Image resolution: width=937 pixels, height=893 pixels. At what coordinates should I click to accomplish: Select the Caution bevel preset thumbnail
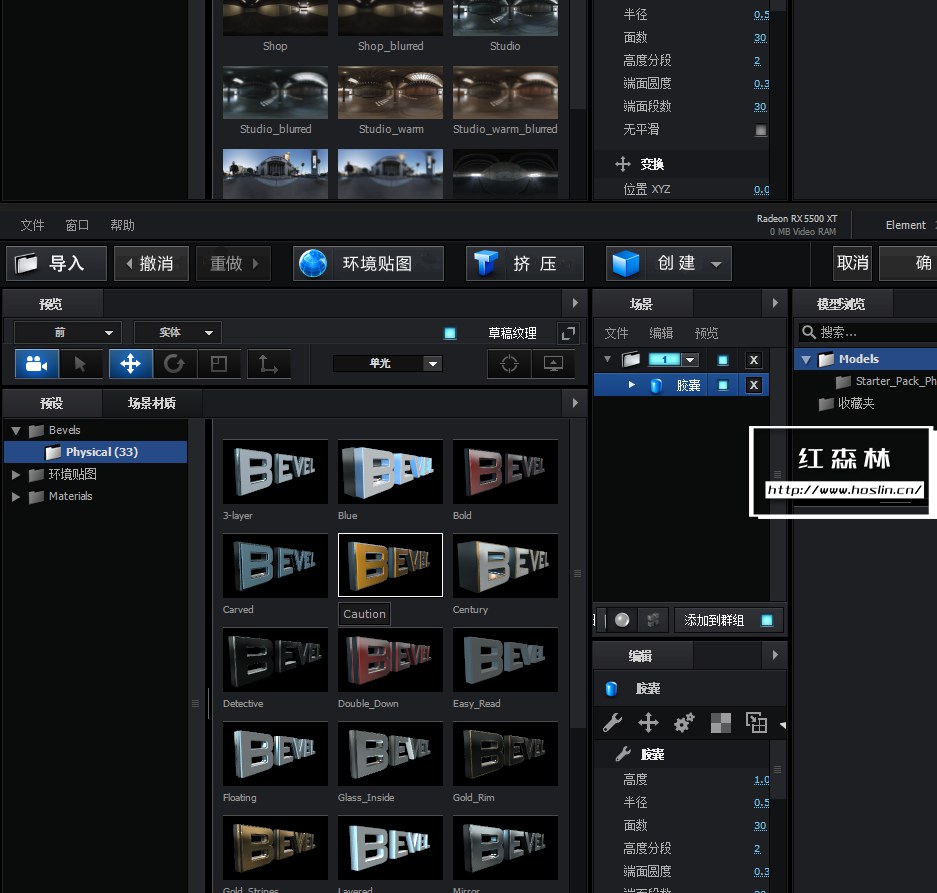point(390,565)
